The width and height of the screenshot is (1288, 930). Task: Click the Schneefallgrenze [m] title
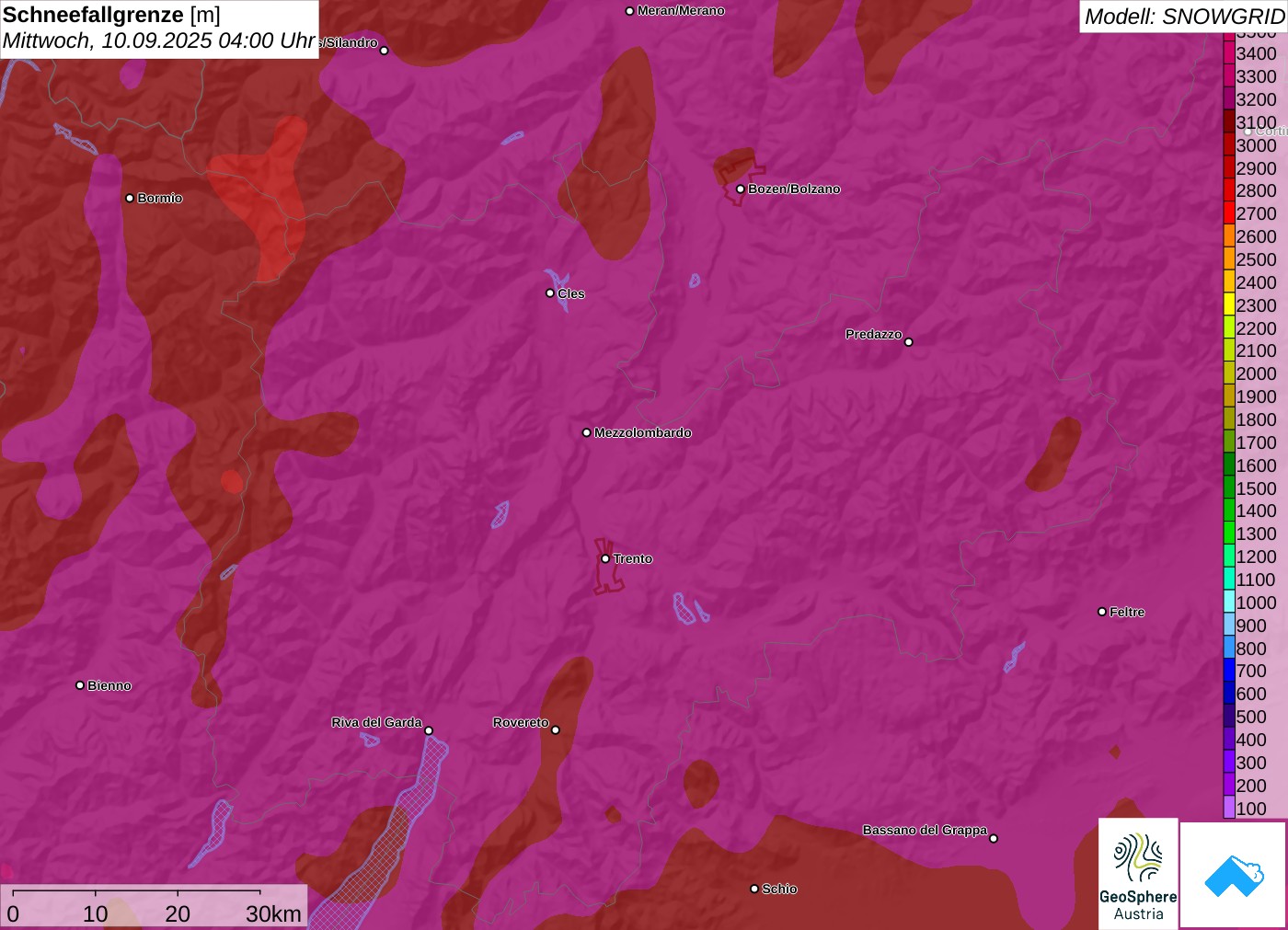(111, 15)
